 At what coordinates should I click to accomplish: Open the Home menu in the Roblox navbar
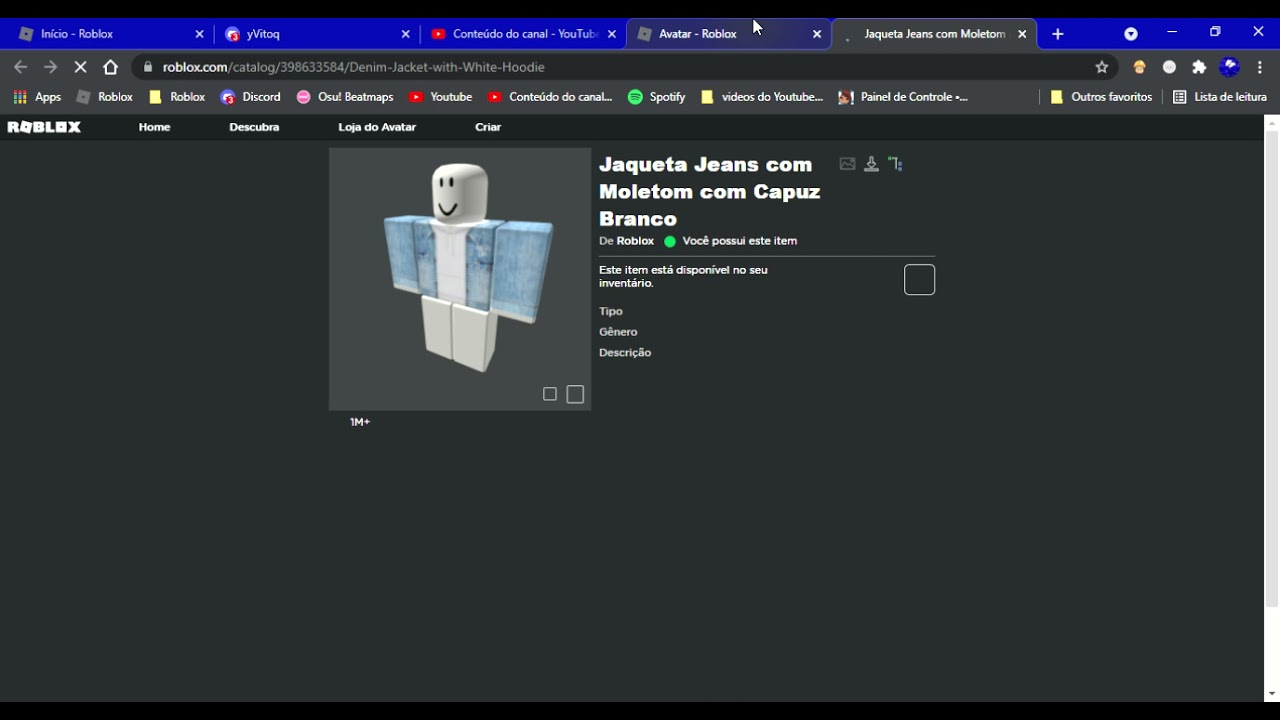[x=154, y=127]
